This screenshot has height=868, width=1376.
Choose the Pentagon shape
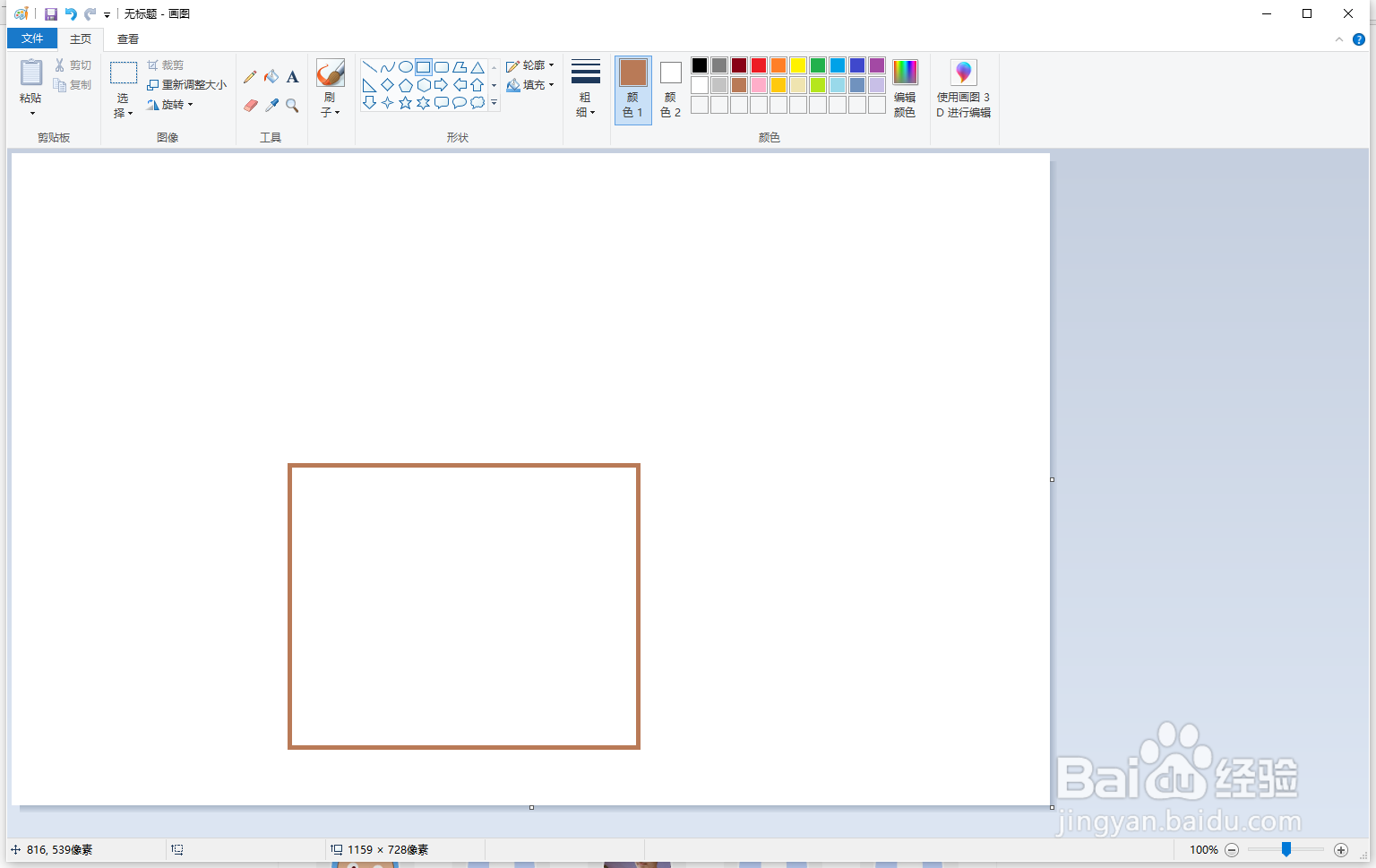(405, 85)
